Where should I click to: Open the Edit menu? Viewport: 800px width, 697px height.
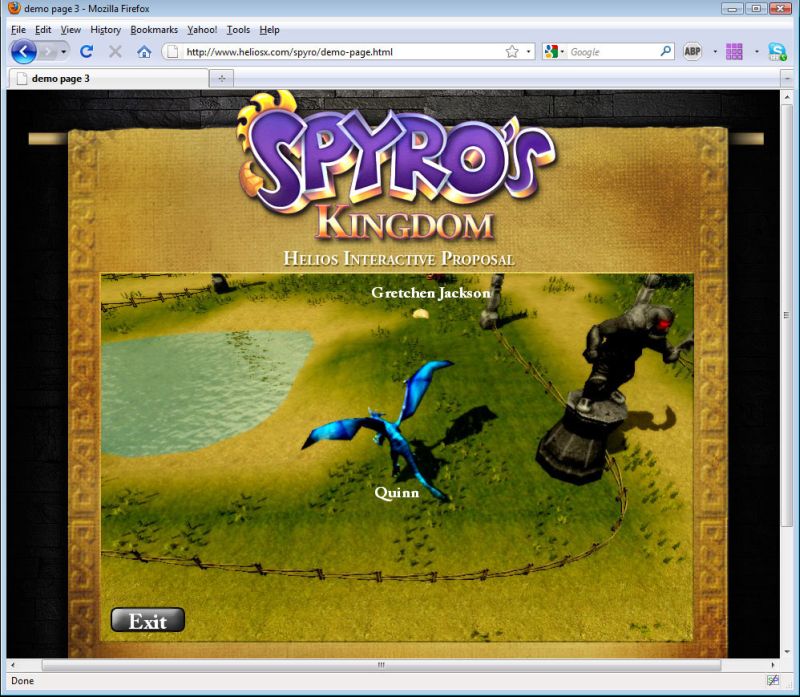(43, 30)
